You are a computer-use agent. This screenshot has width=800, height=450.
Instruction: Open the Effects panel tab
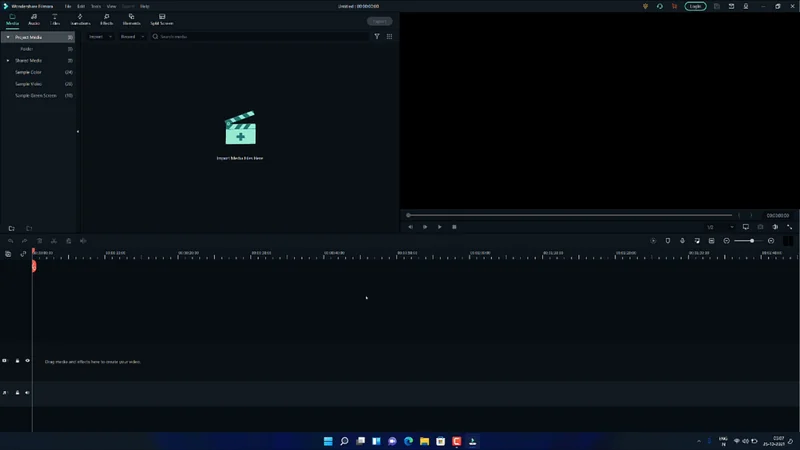[x=106, y=19]
